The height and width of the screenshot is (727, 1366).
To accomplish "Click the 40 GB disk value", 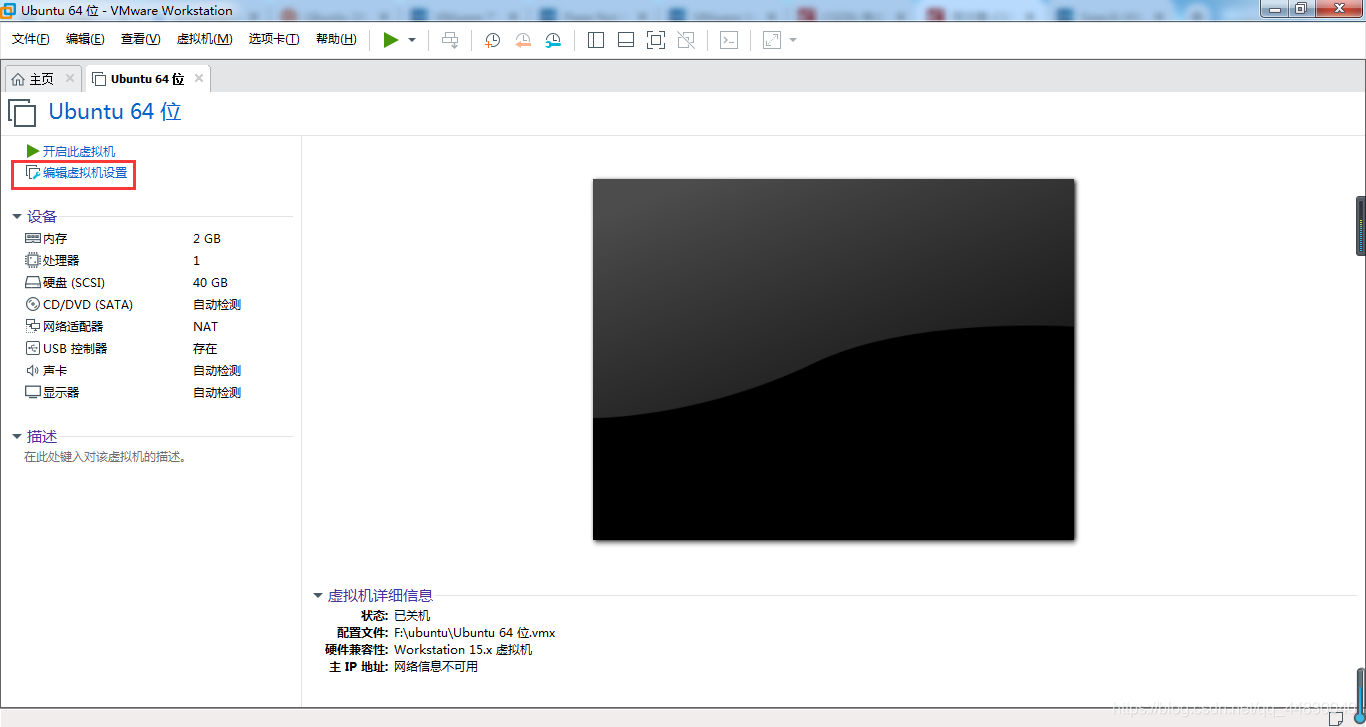I will 210,283.
